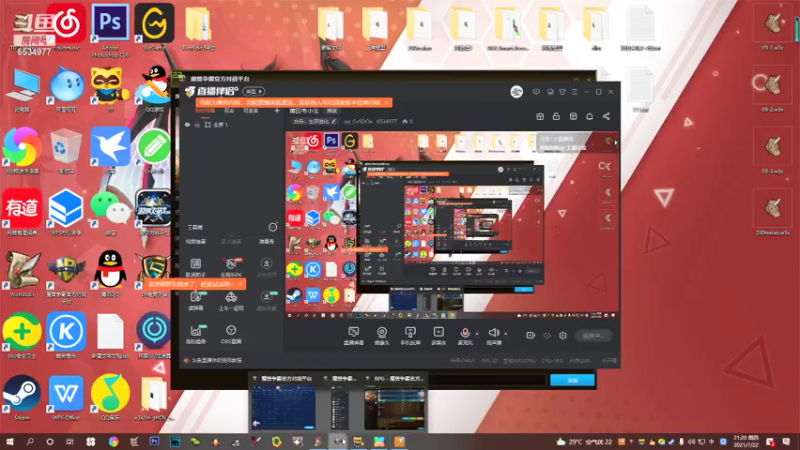The height and width of the screenshot is (450, 800).
Task: Open the user avatar in the streaming companion title bar
Action: tap(516, 92)
